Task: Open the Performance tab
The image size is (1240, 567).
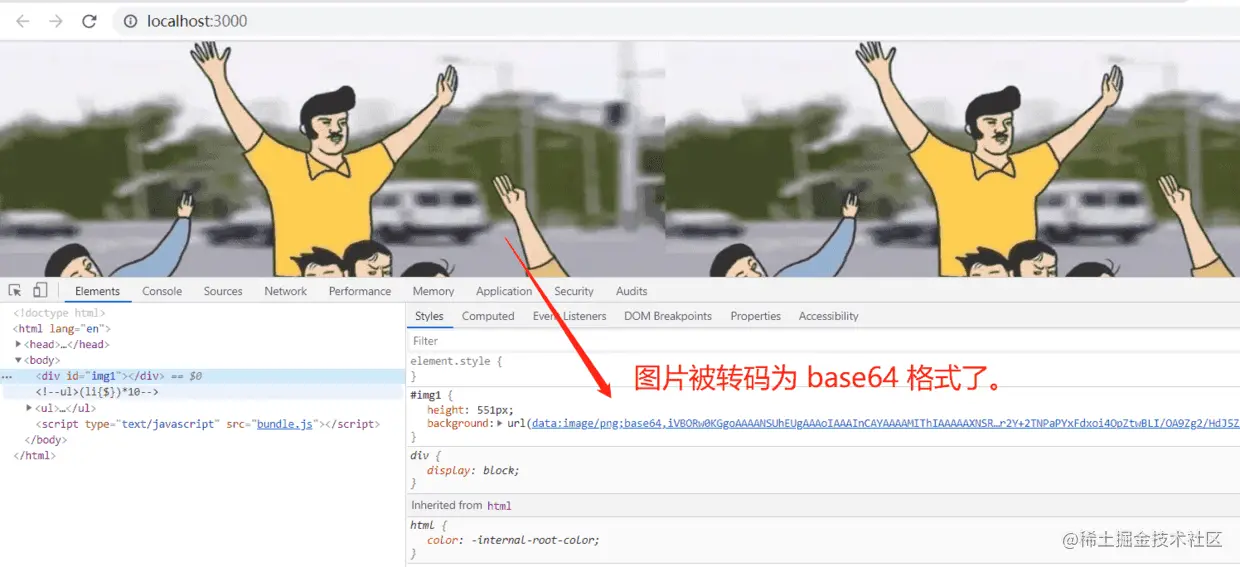Action: [x=360, y=291]
